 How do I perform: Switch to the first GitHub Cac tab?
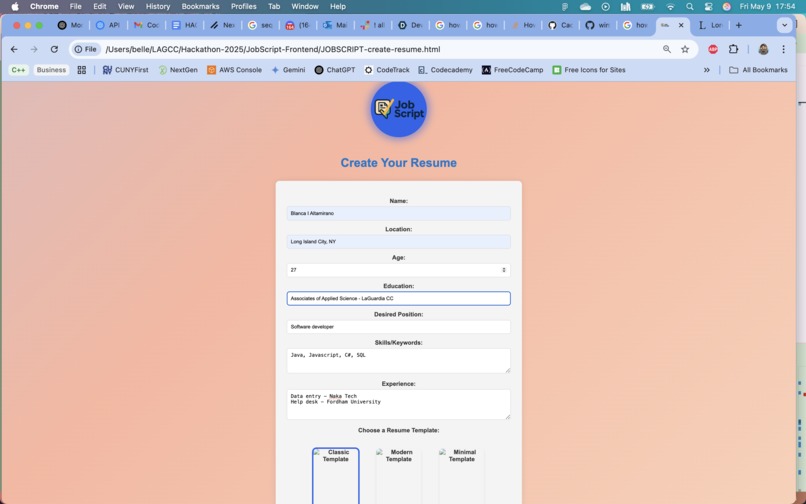click(560, 25)
